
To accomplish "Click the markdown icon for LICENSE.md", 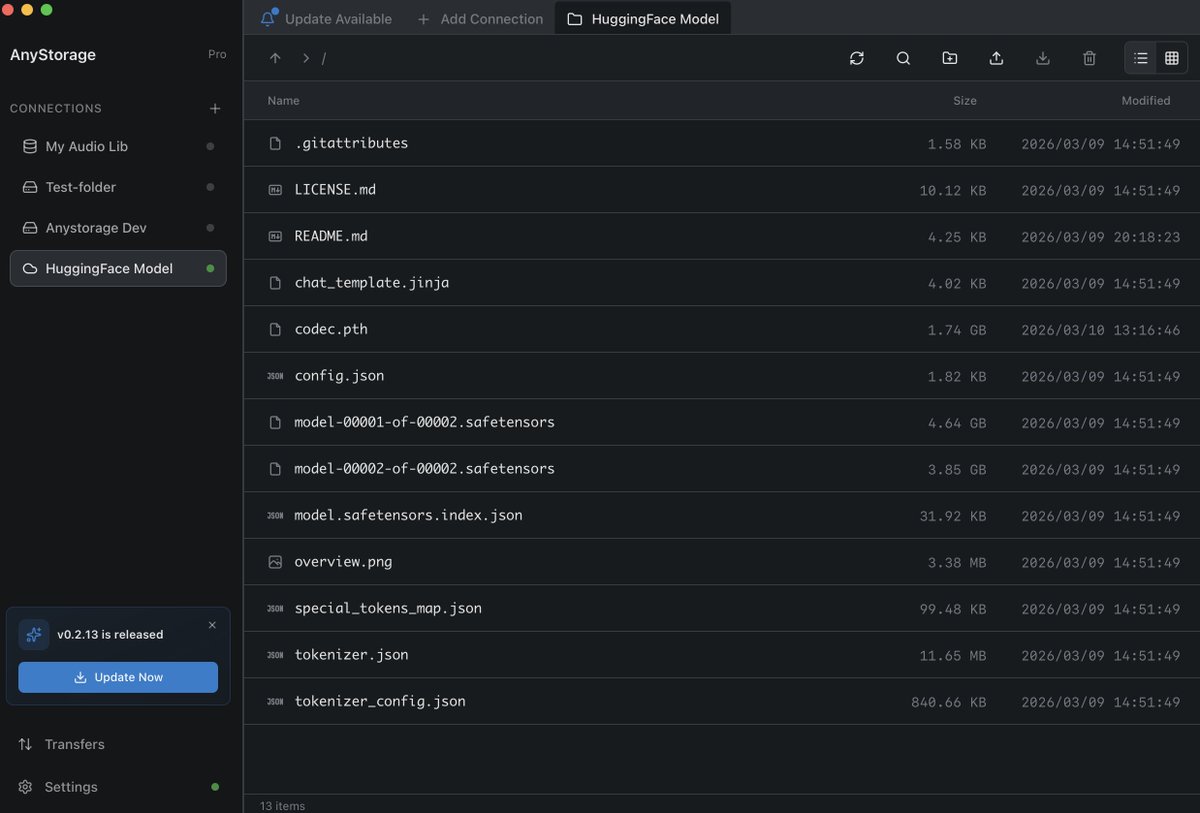I will 275,190.
